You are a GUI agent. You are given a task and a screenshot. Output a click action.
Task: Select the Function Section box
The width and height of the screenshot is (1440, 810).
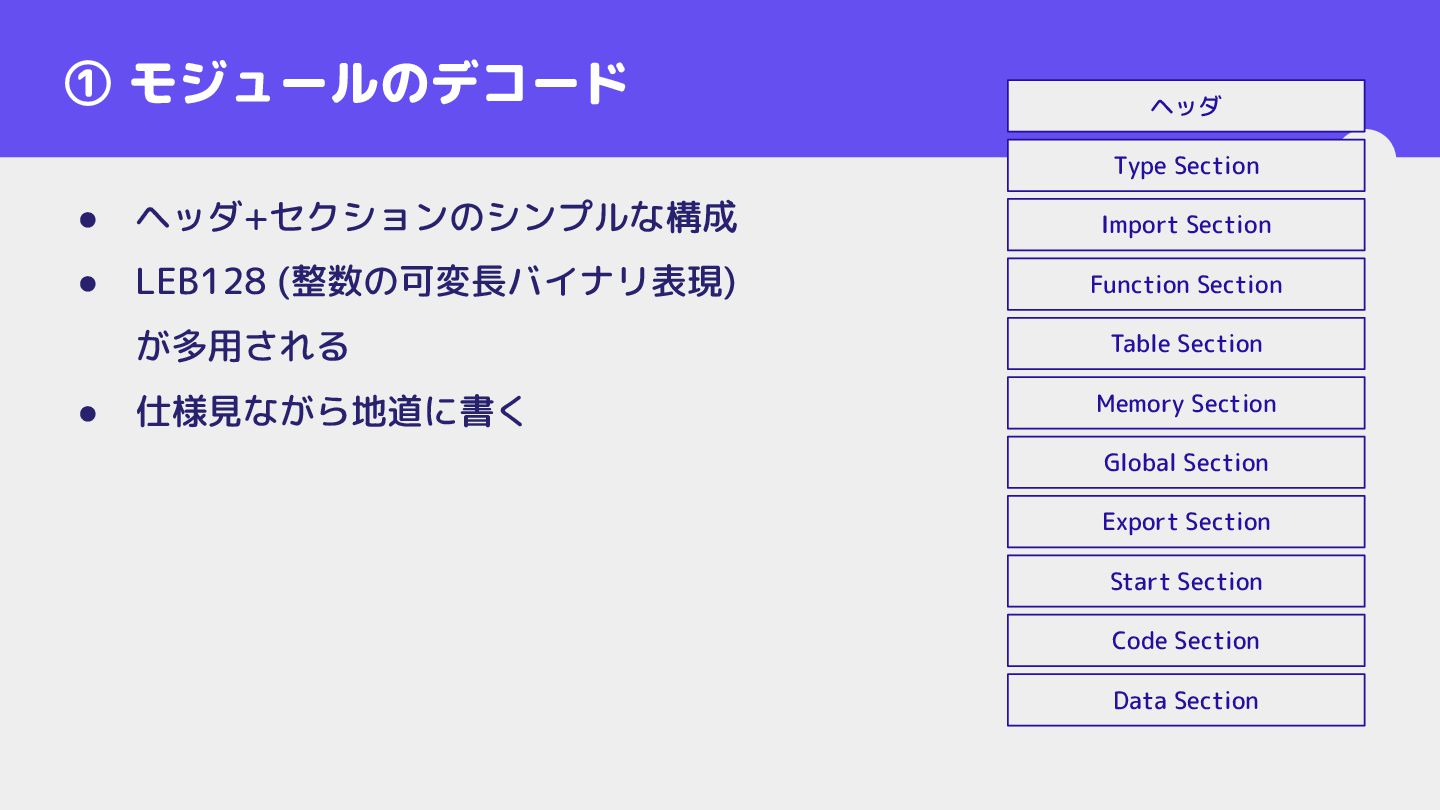(1186, 284)
